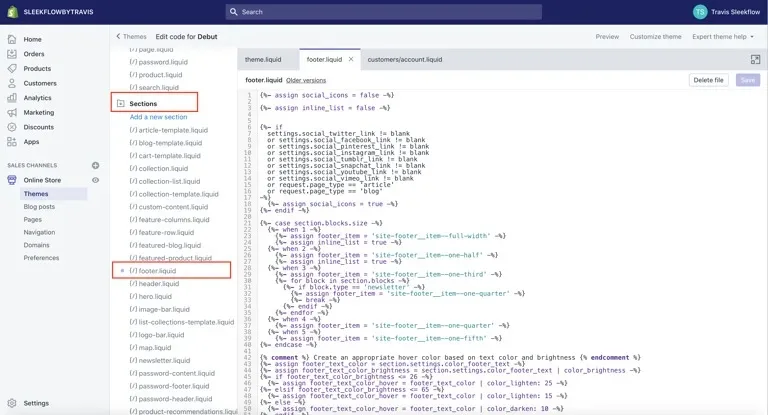Open password-header.liquid file
This screenshot has width=768, height=415.
point(171,399)
